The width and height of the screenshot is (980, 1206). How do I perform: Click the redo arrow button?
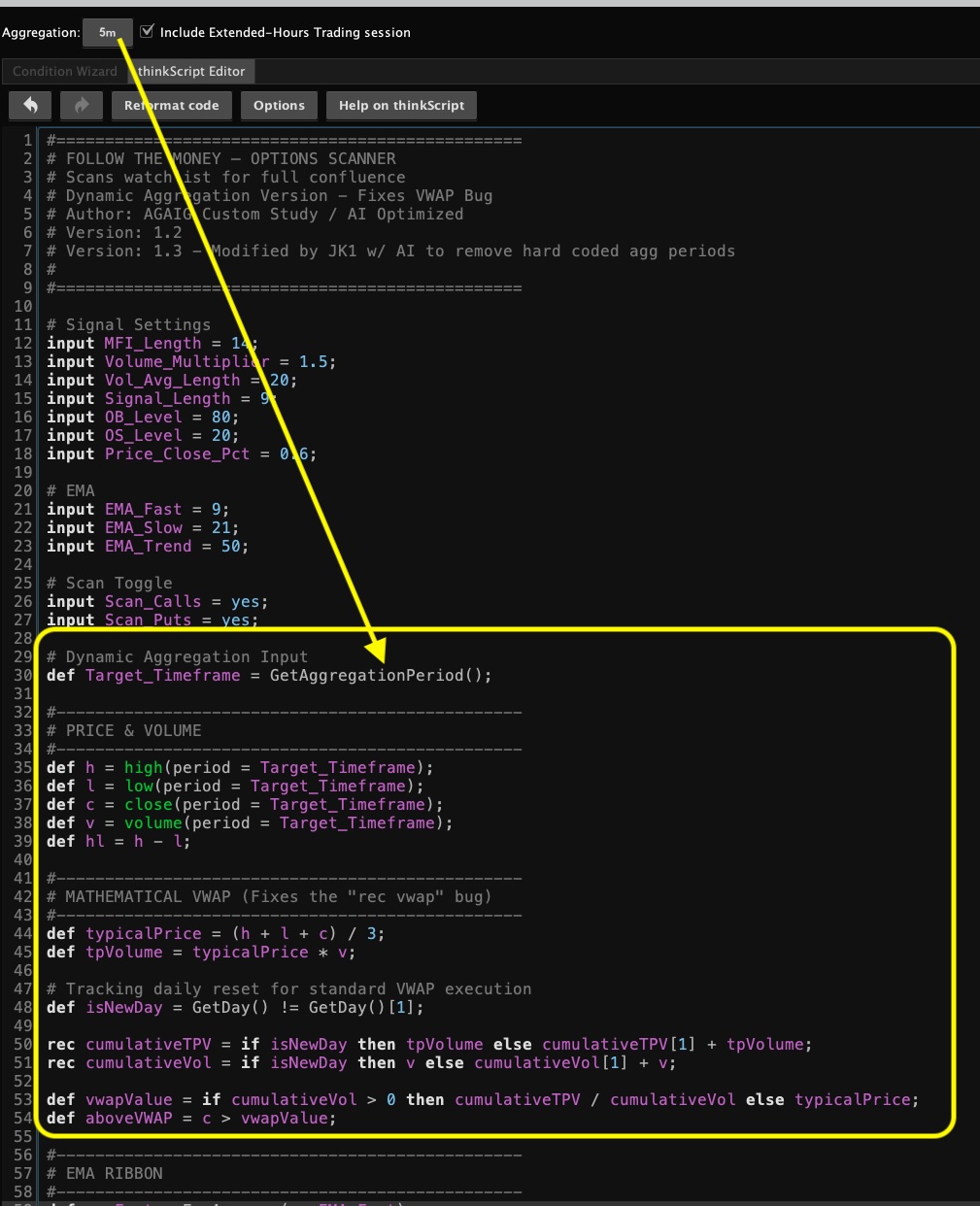[x=82, y=106]
